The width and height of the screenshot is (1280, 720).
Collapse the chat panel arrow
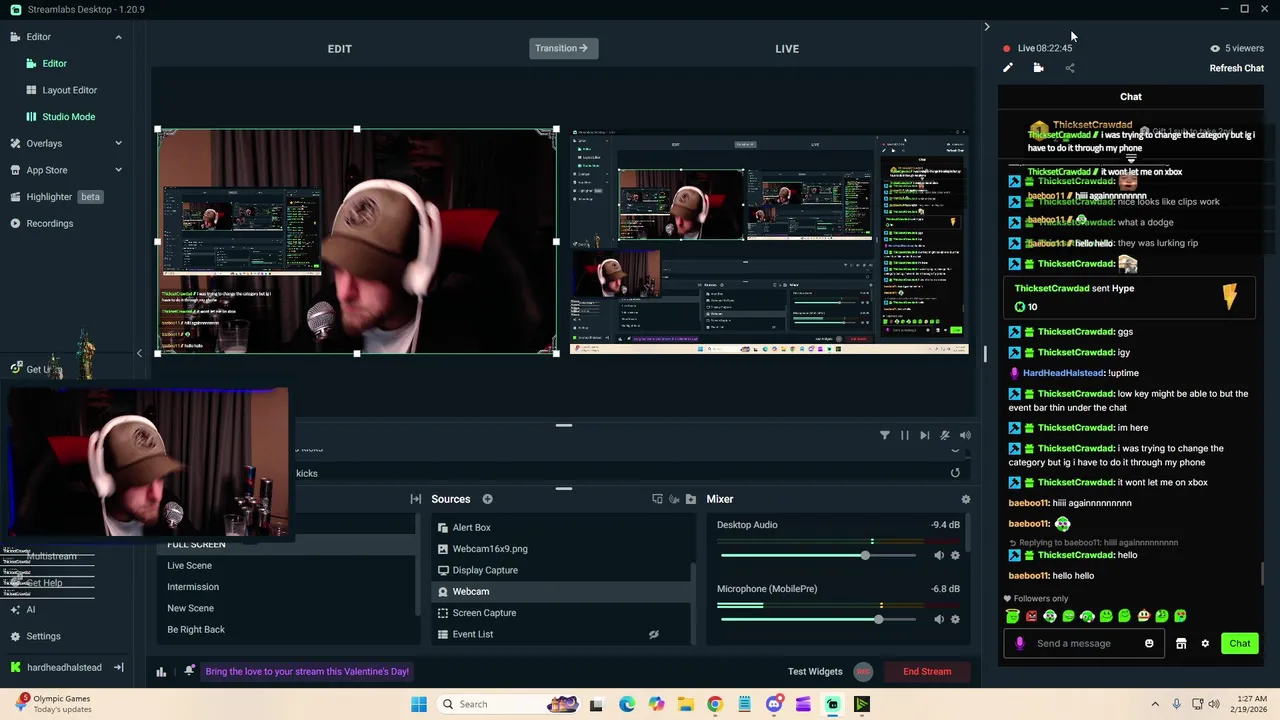[x=987, y=27]
